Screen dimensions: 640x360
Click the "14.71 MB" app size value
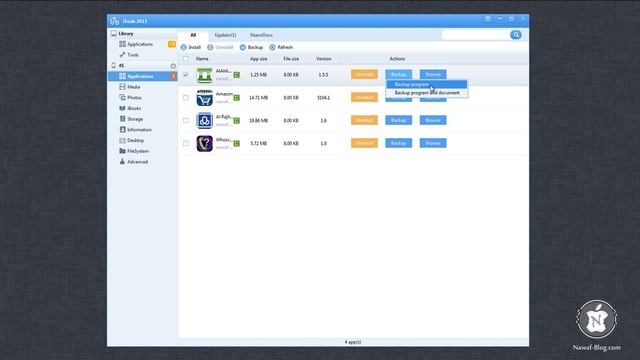coord(258,98)
